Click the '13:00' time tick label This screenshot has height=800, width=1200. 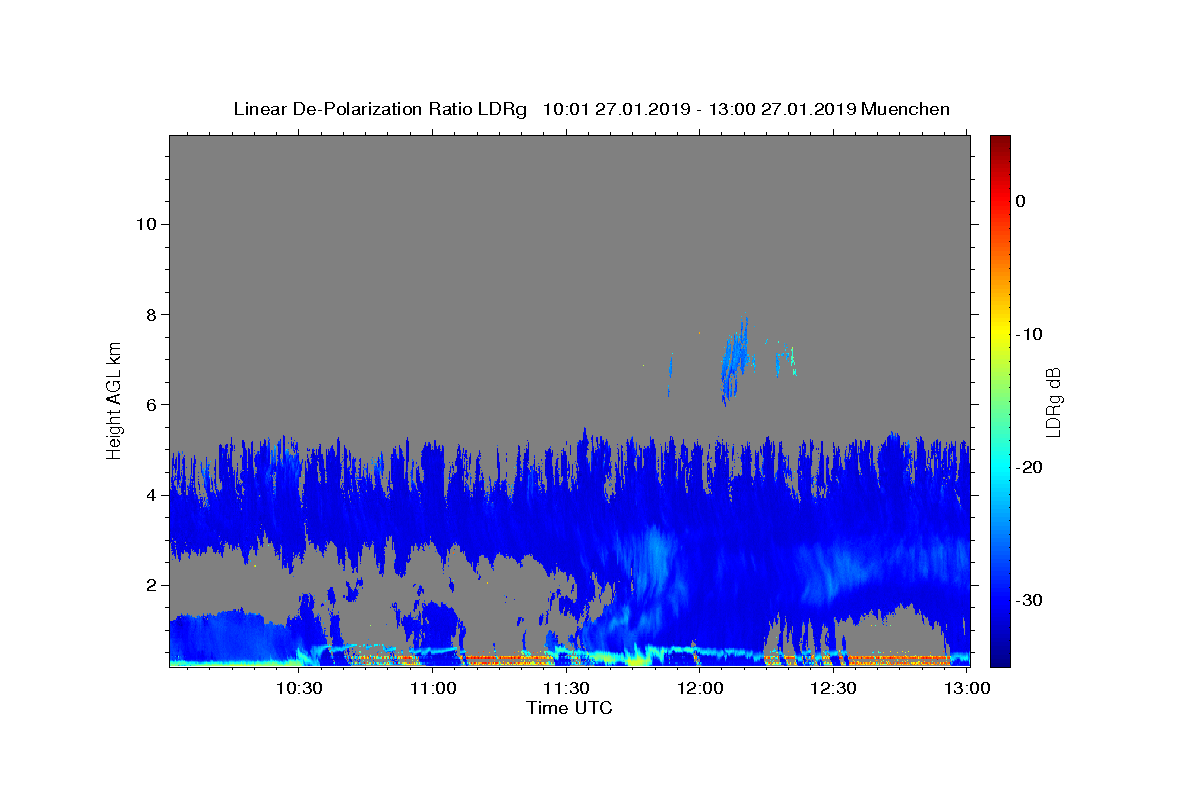tap(966, 688)
